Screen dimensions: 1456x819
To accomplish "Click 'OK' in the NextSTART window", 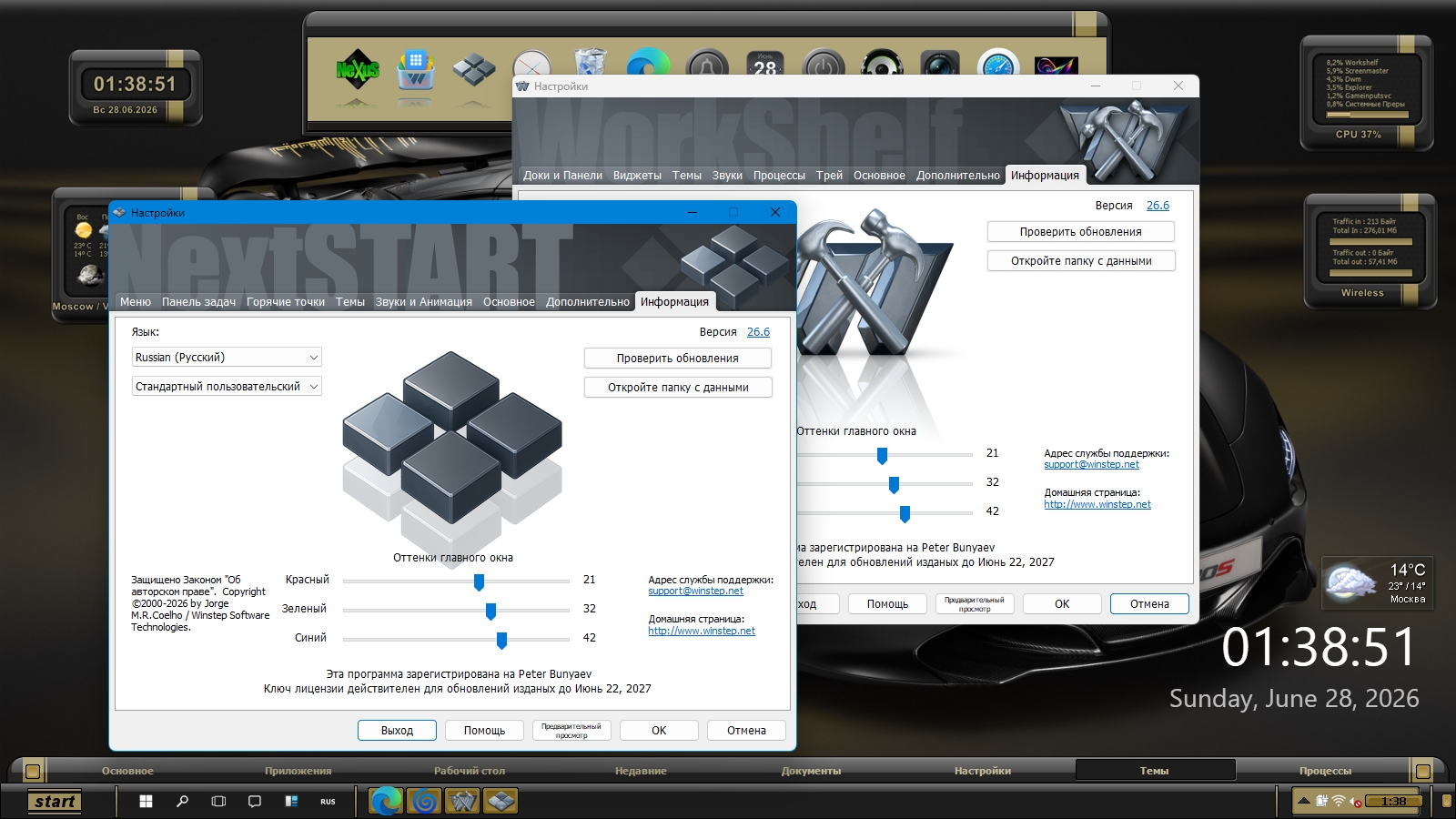I will 659,731.
